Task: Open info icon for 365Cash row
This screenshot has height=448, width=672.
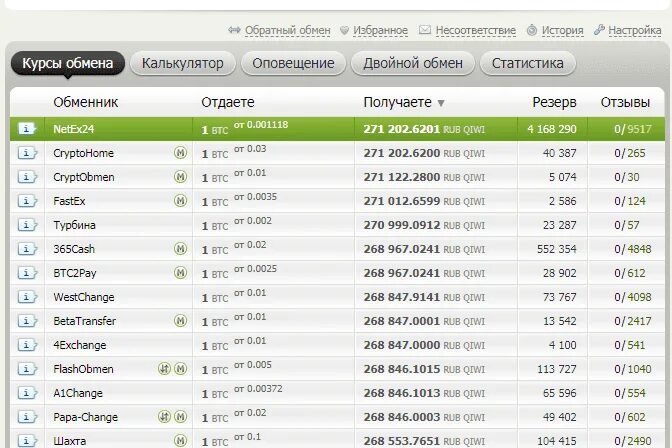Action: [27, 249]
